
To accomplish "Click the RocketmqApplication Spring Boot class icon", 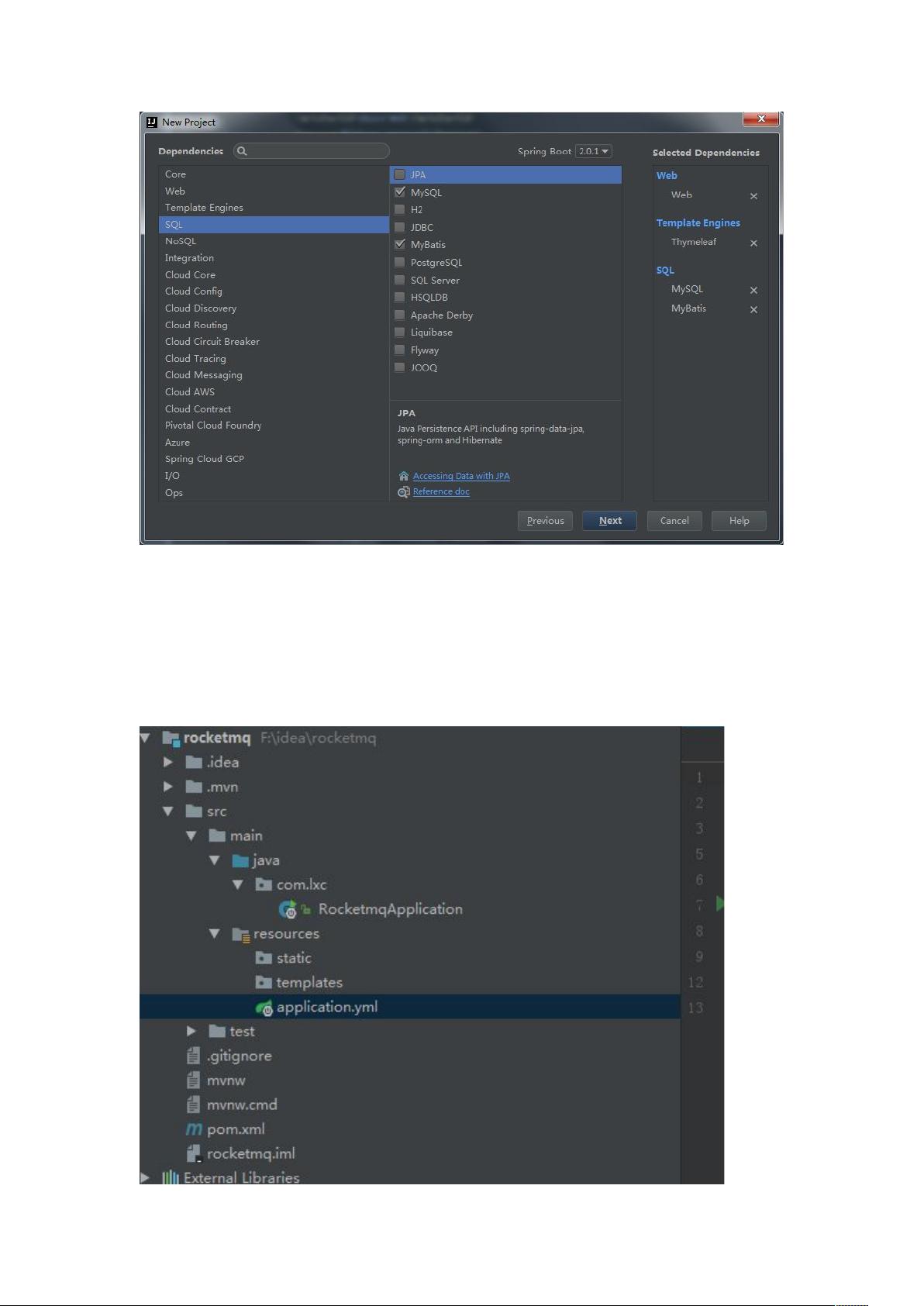I will 288,909.
